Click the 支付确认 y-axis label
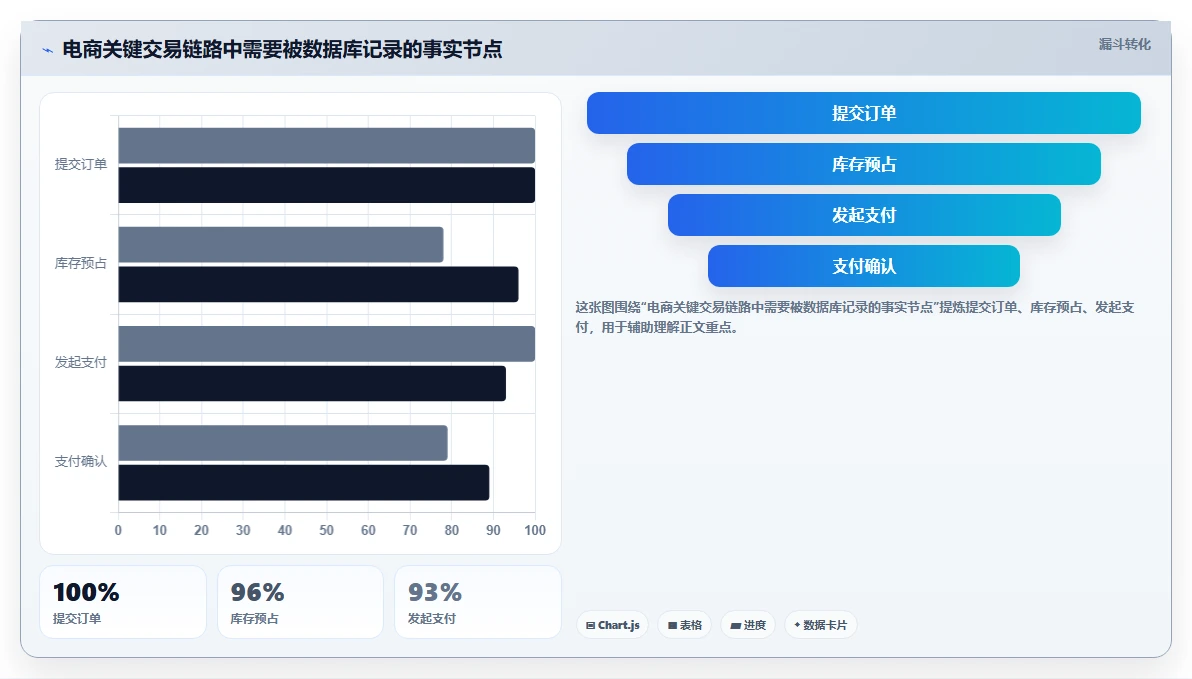The image size is (1192, 679). click(x=81, y=462)
